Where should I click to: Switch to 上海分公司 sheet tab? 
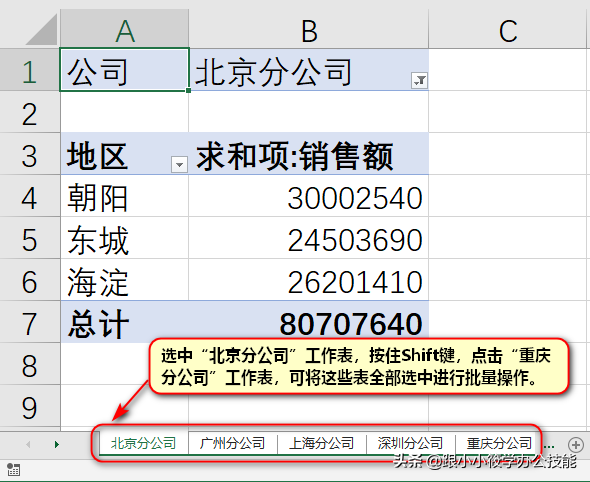click(322, 443)
